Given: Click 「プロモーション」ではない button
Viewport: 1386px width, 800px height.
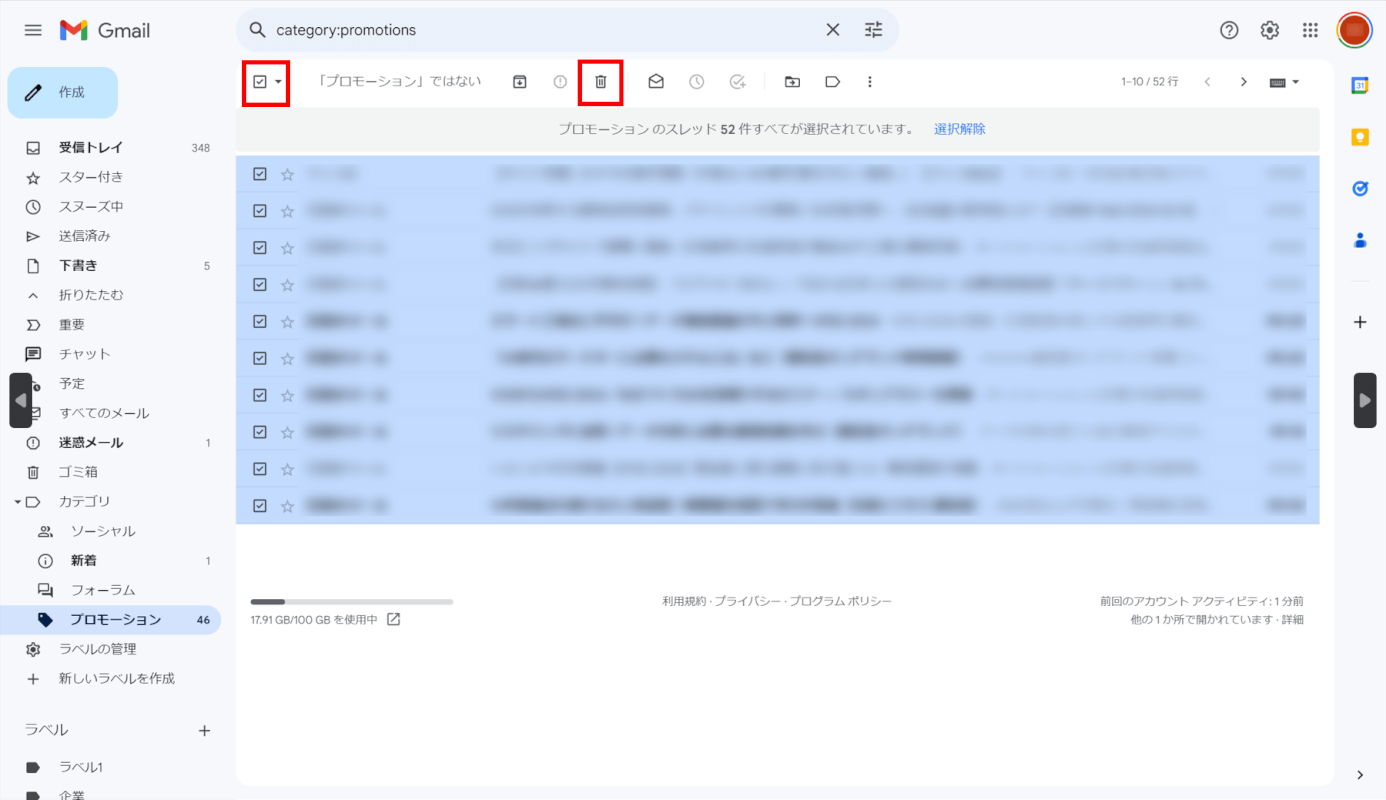Looking at the screenshot, I should pyautogui.click(x=399, y=81).
